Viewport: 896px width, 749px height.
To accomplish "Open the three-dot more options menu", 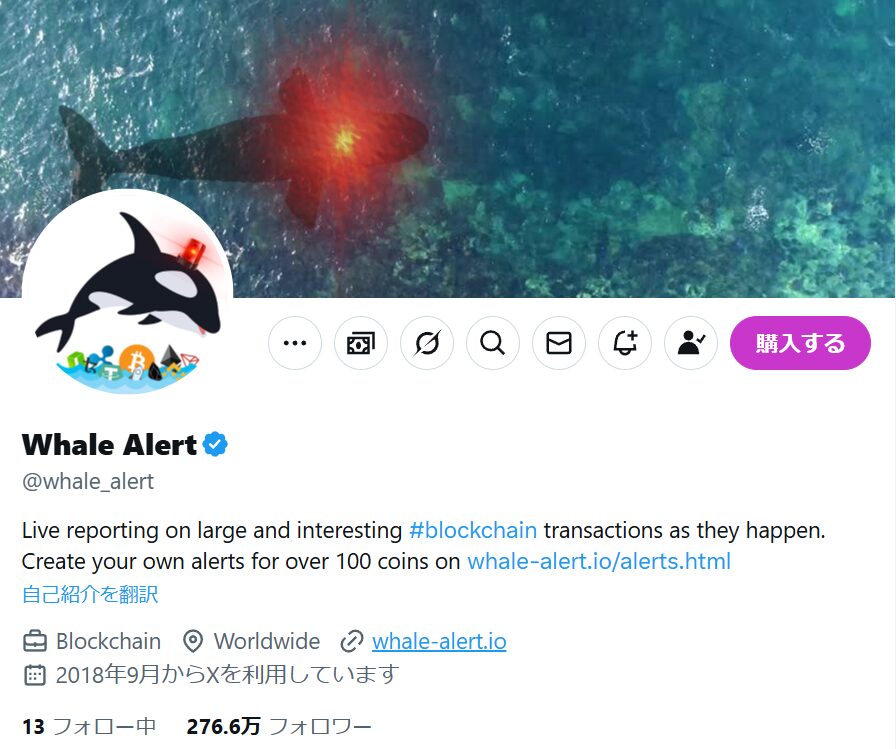I will click(295, 343).
